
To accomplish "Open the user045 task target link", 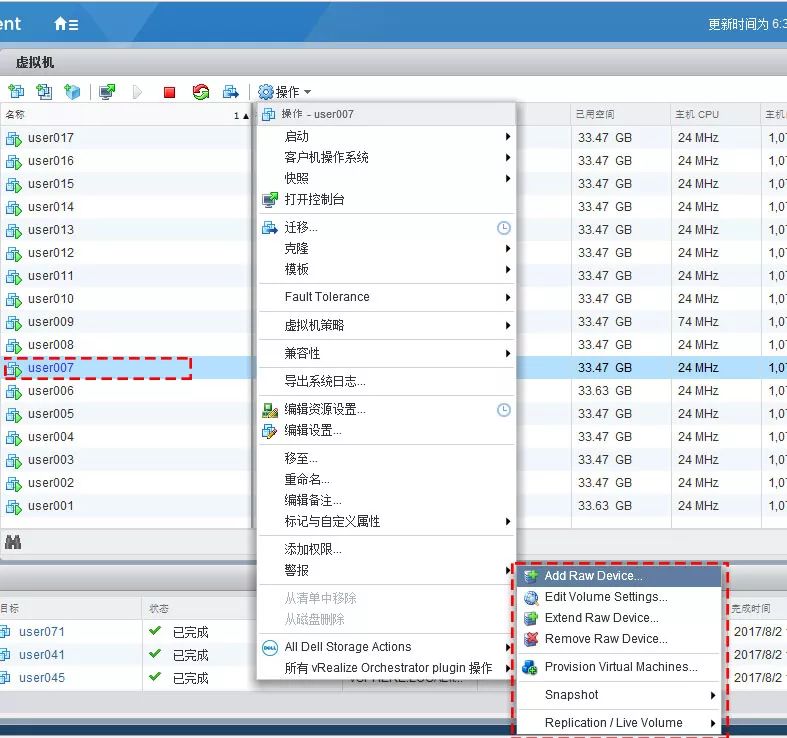I will click(x=42, y=678).
